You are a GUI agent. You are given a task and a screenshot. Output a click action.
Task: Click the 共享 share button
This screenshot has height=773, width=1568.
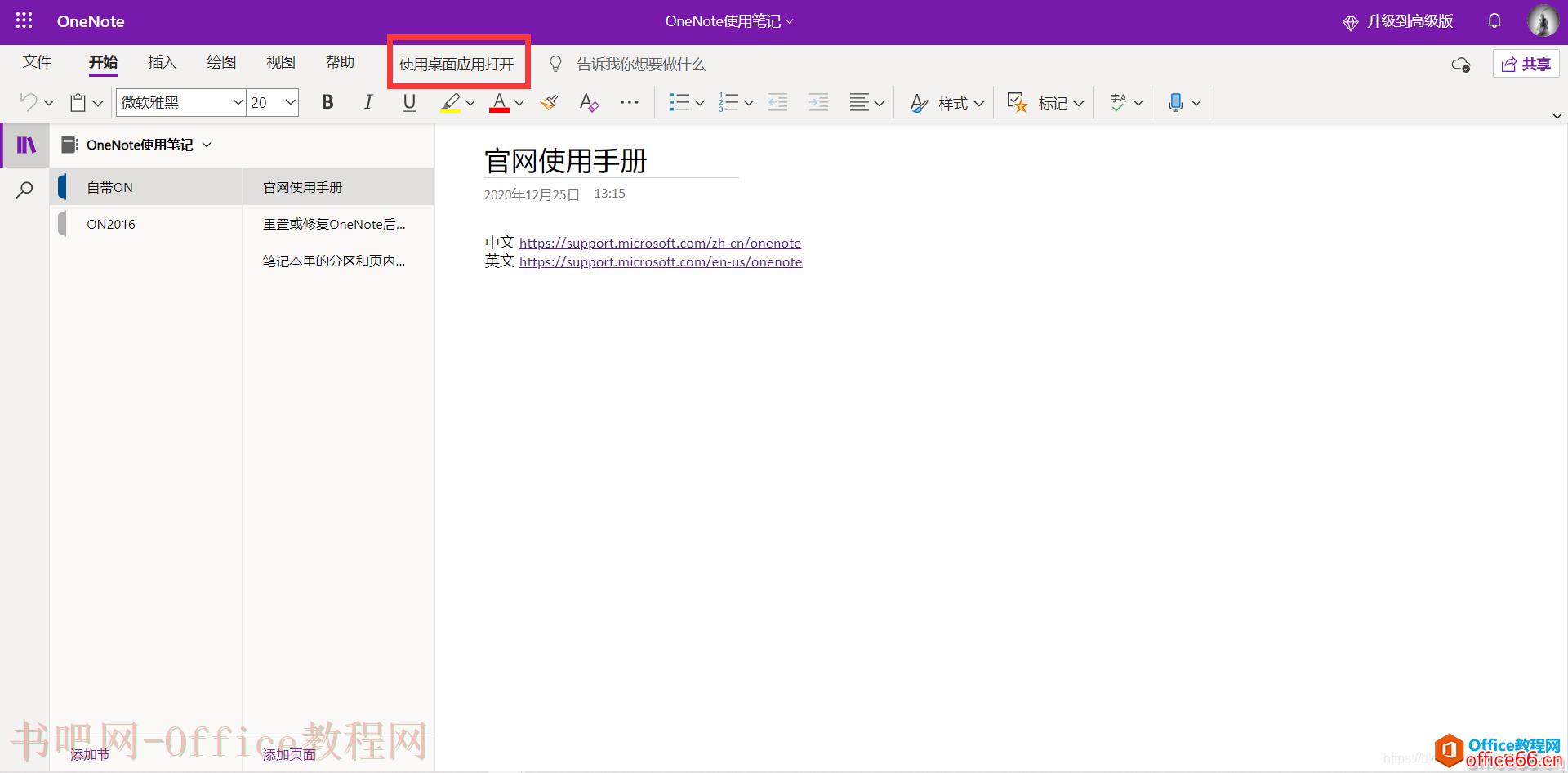[x=1526, y=64]
